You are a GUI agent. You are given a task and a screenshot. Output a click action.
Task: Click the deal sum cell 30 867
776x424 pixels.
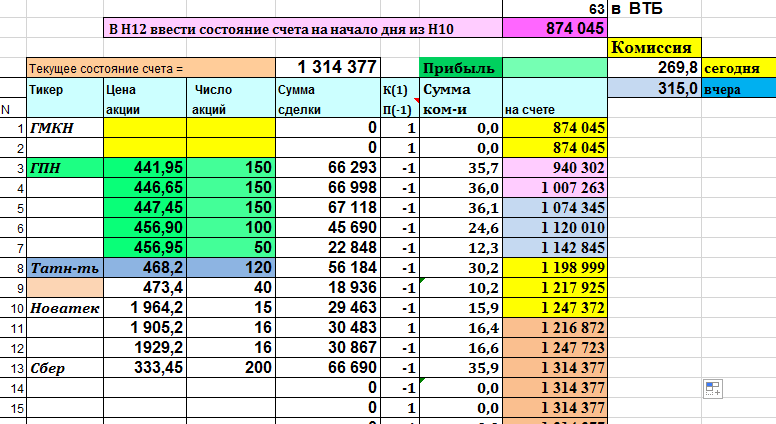(x=328, y=348)
